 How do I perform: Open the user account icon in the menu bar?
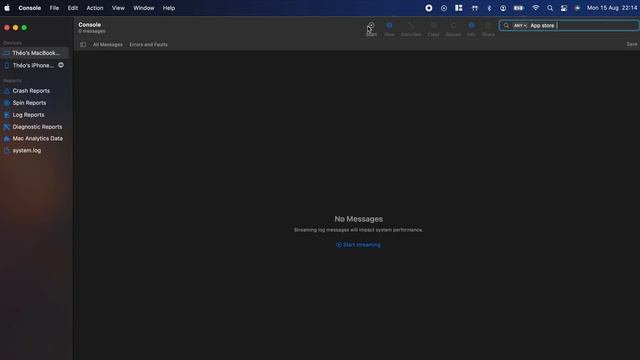click(503, 8)
